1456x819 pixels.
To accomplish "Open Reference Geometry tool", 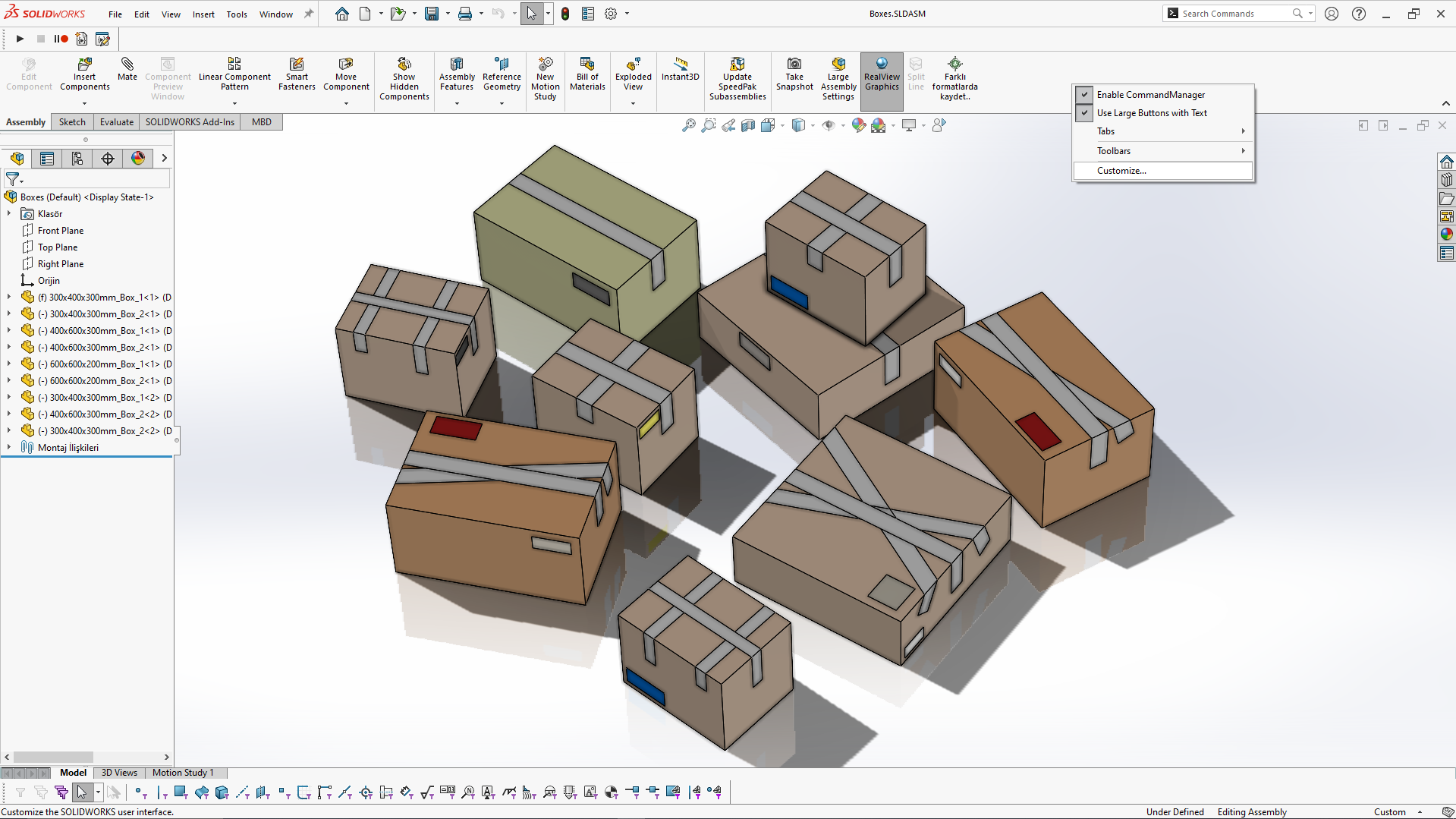I will [x=502, y=74].
